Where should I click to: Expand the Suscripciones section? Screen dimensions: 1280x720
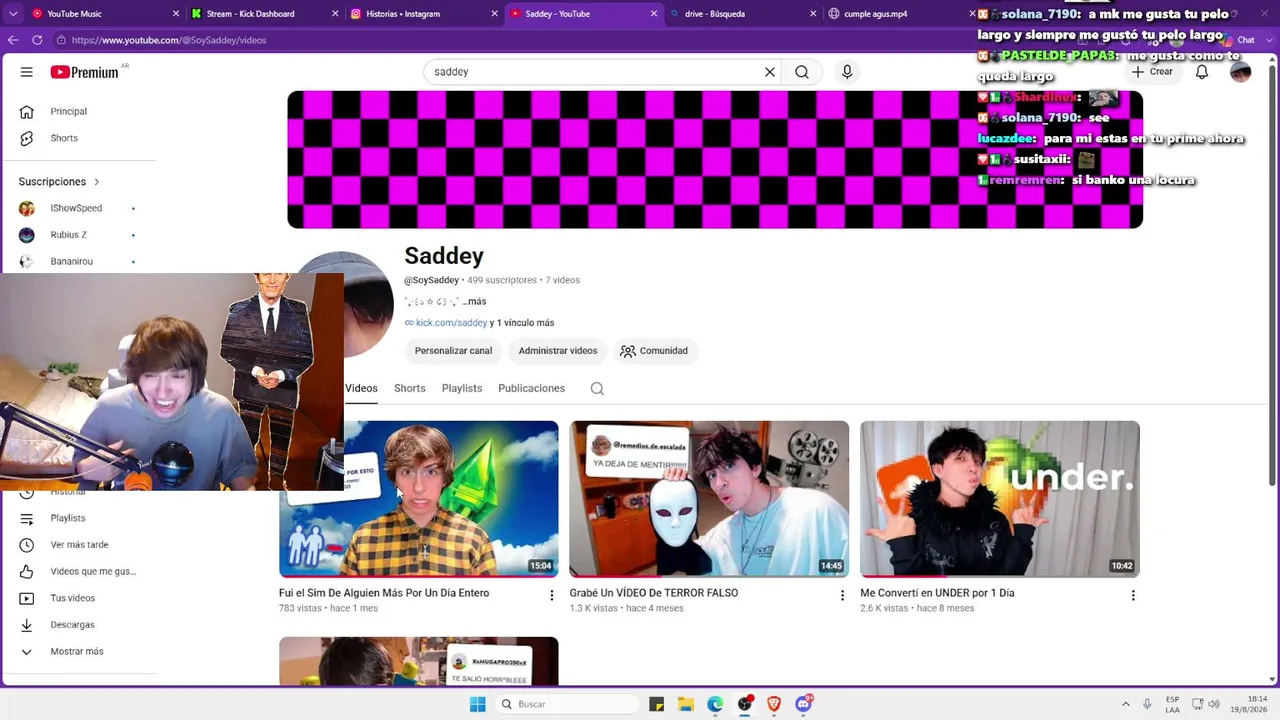coord(60,182)
